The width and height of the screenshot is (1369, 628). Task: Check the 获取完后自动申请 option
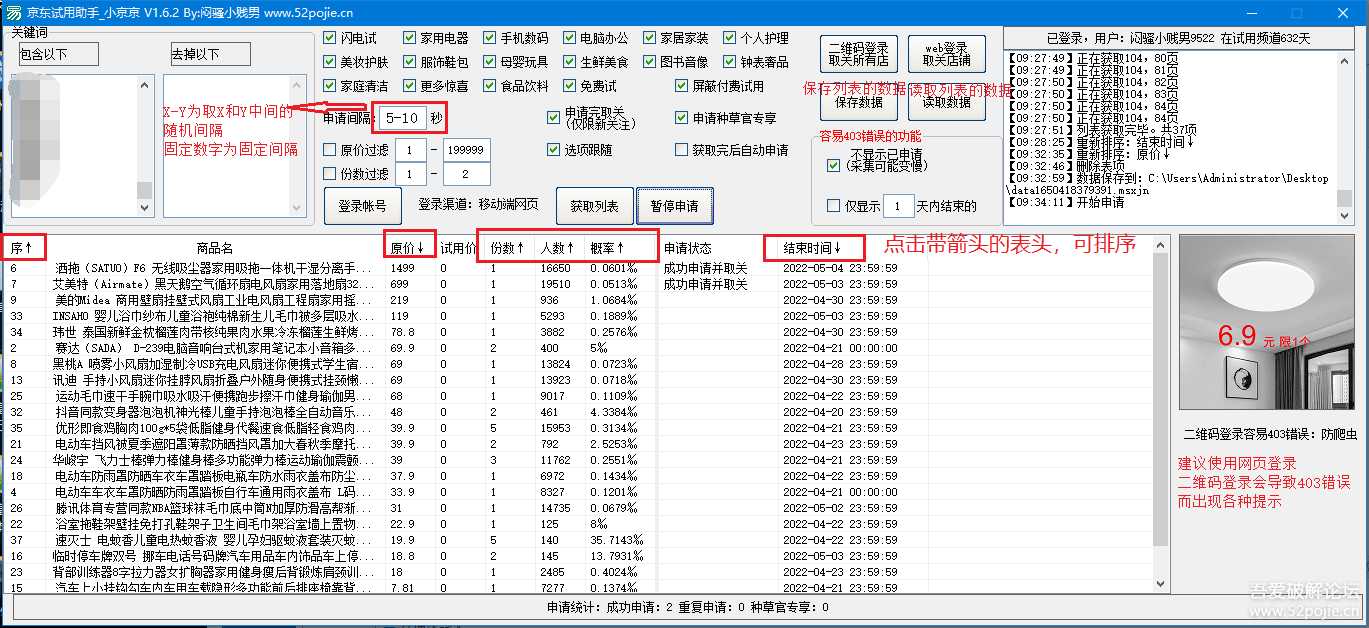tap(680, 150)
